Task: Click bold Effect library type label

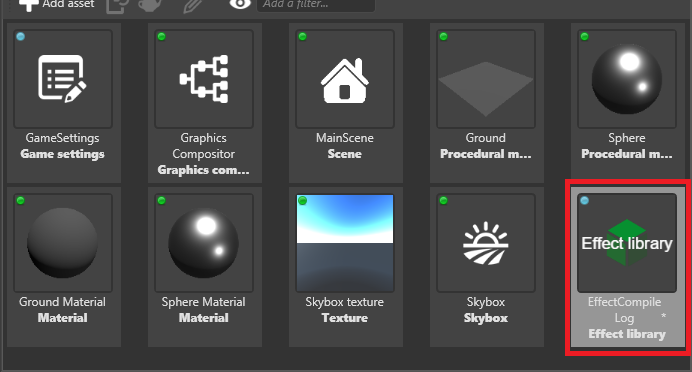Action: click(x=627, y=334)
